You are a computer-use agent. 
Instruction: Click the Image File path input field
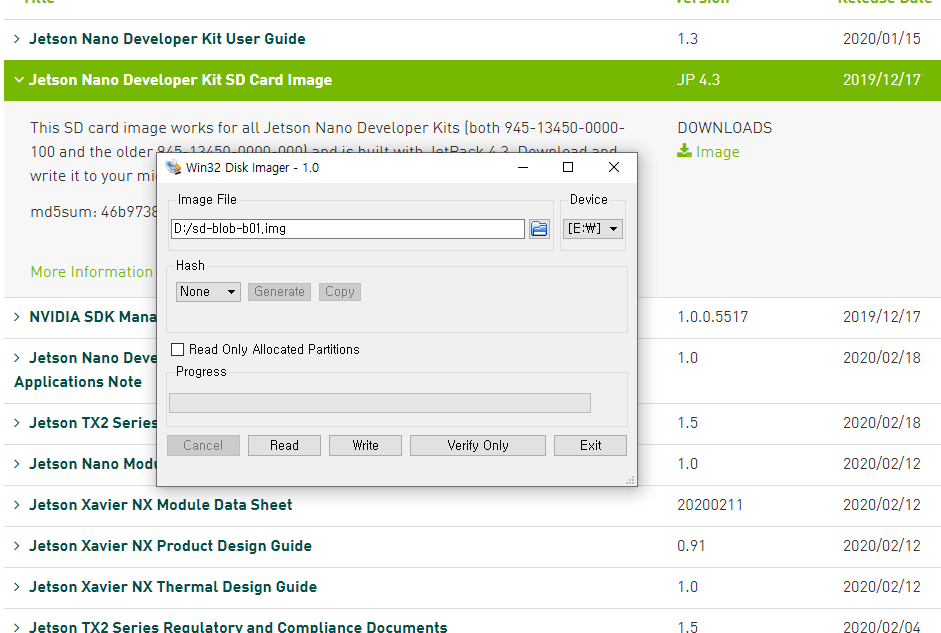[x=348, y=229]
